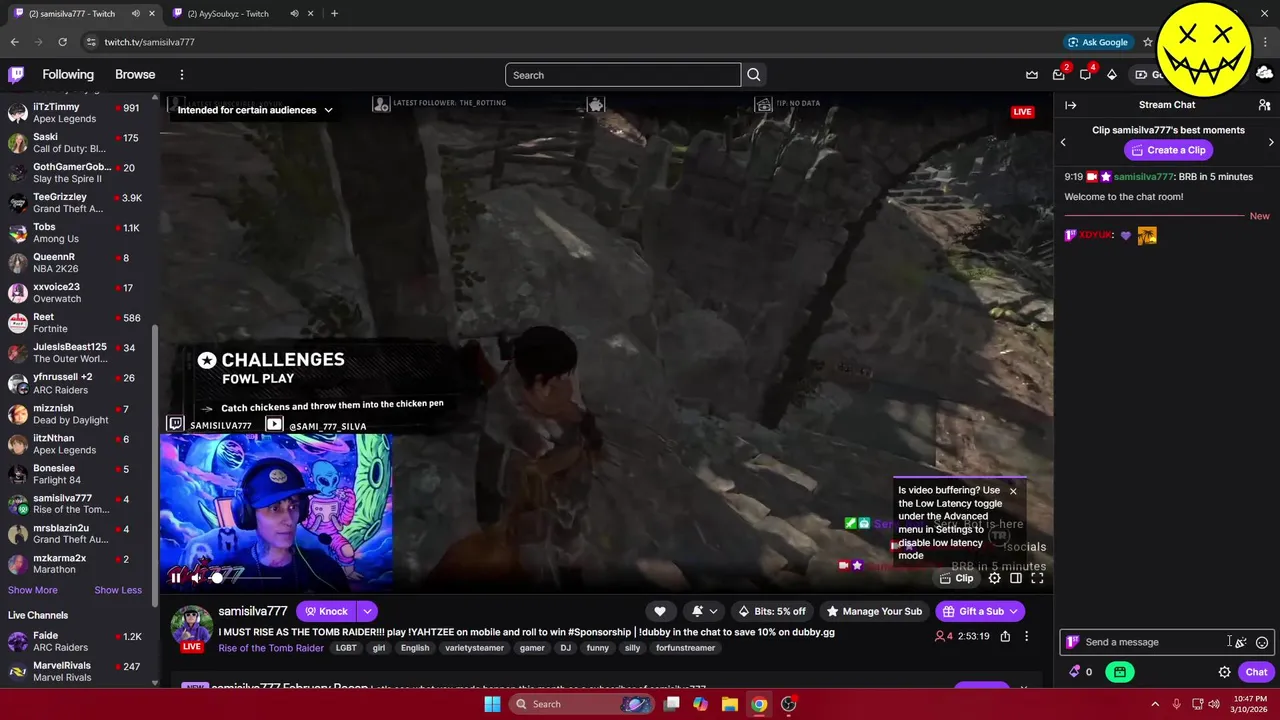Click Show Less in followed channels
The image size is (1280, 720).
(118, 590)
